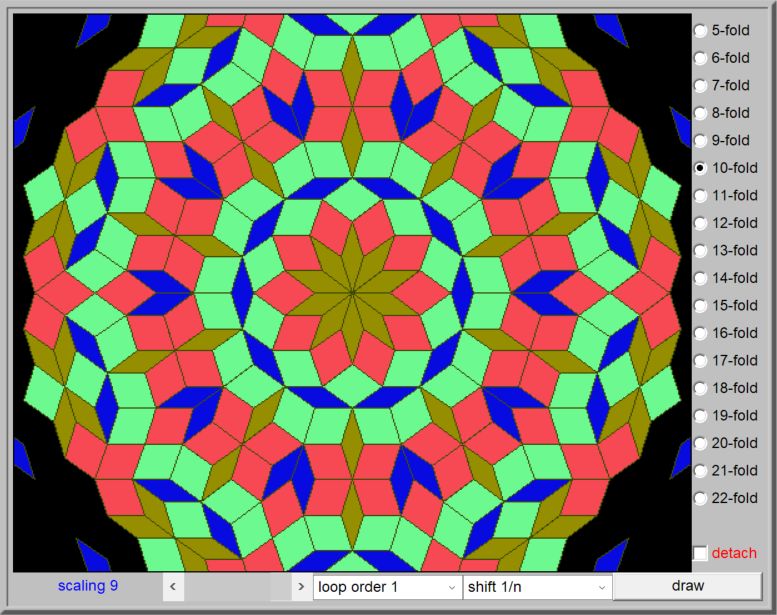Open the loop order 1 dropdown
The height and width of the screenshot is (615, 777).
[388, 587]
